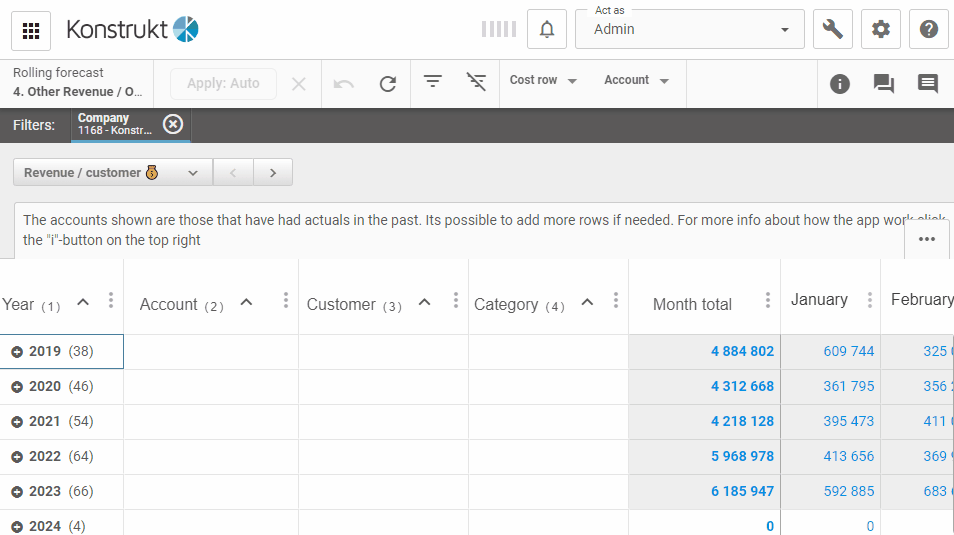This screenshot has width=954, height=535.
Task: Open the apps grid menu
Action: pos(31,30)
